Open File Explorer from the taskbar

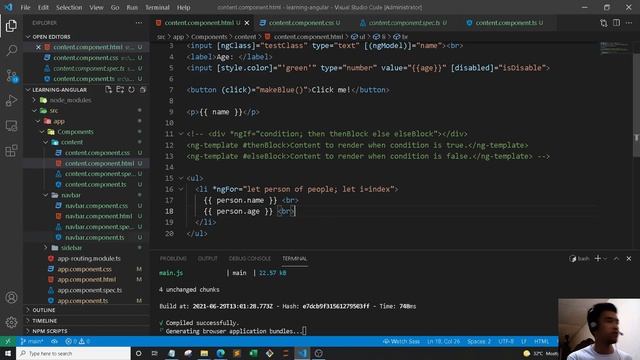(x=204, y=353)
